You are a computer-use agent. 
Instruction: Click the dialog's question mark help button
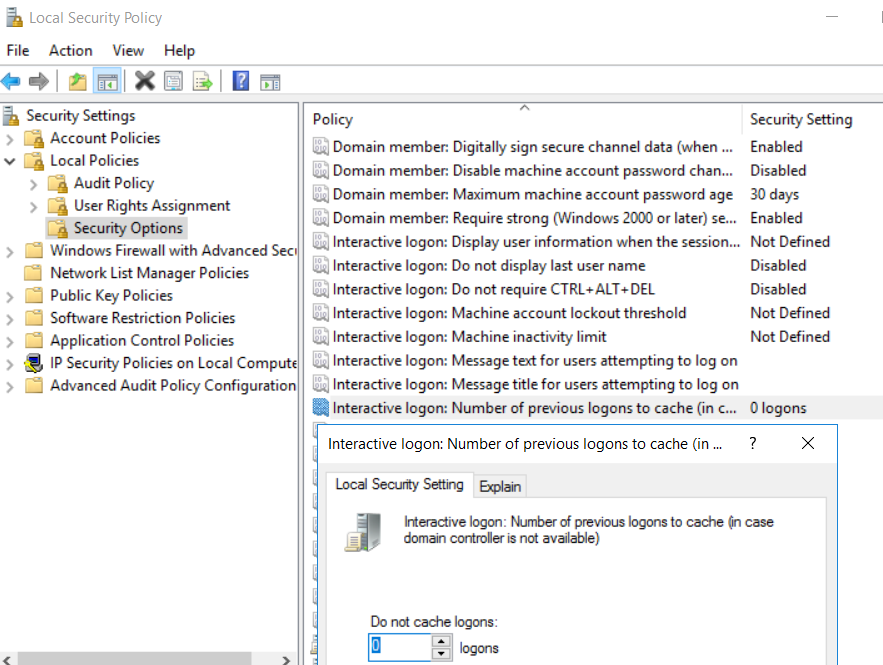[752, 443]
